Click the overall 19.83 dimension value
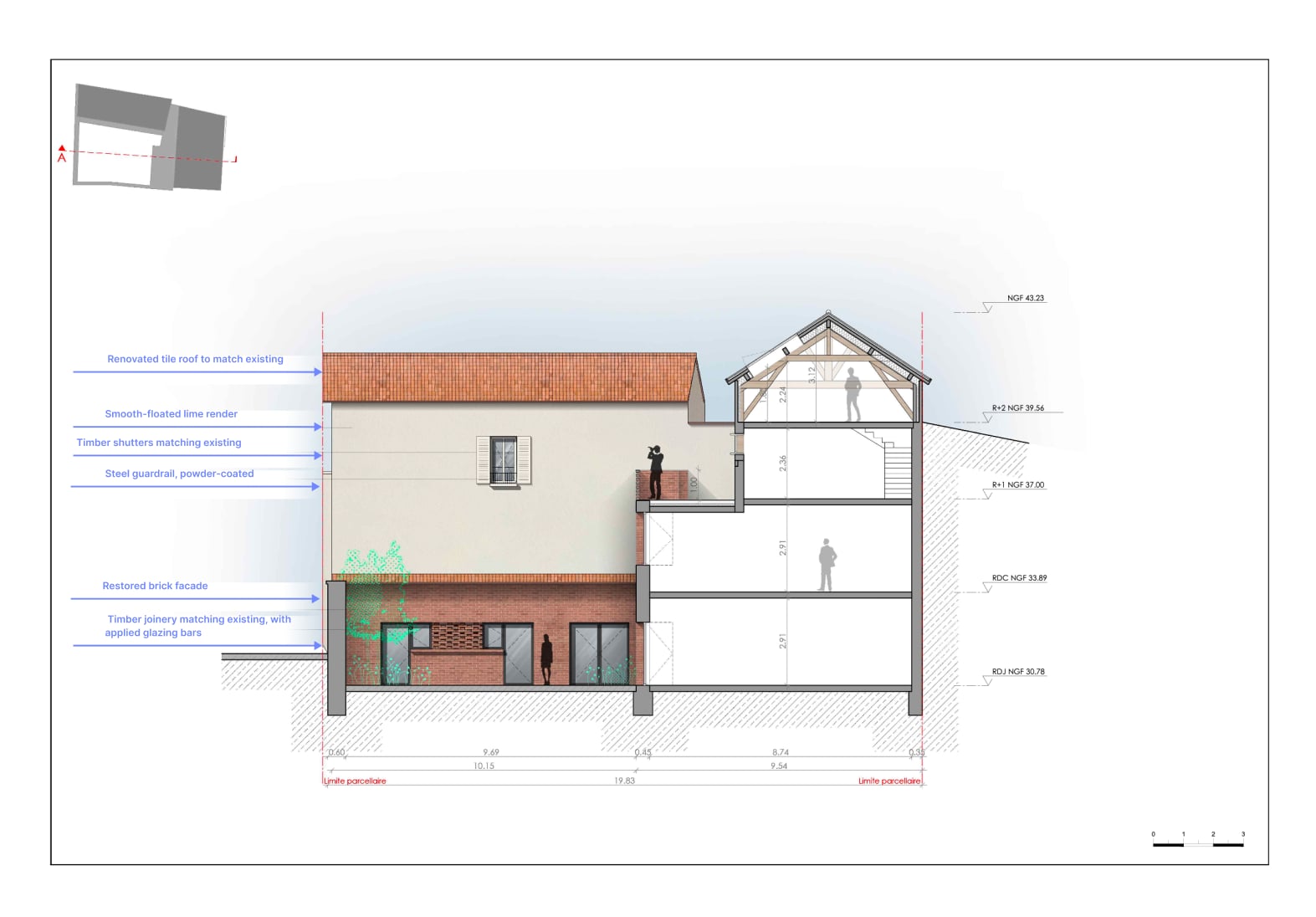 624,780
